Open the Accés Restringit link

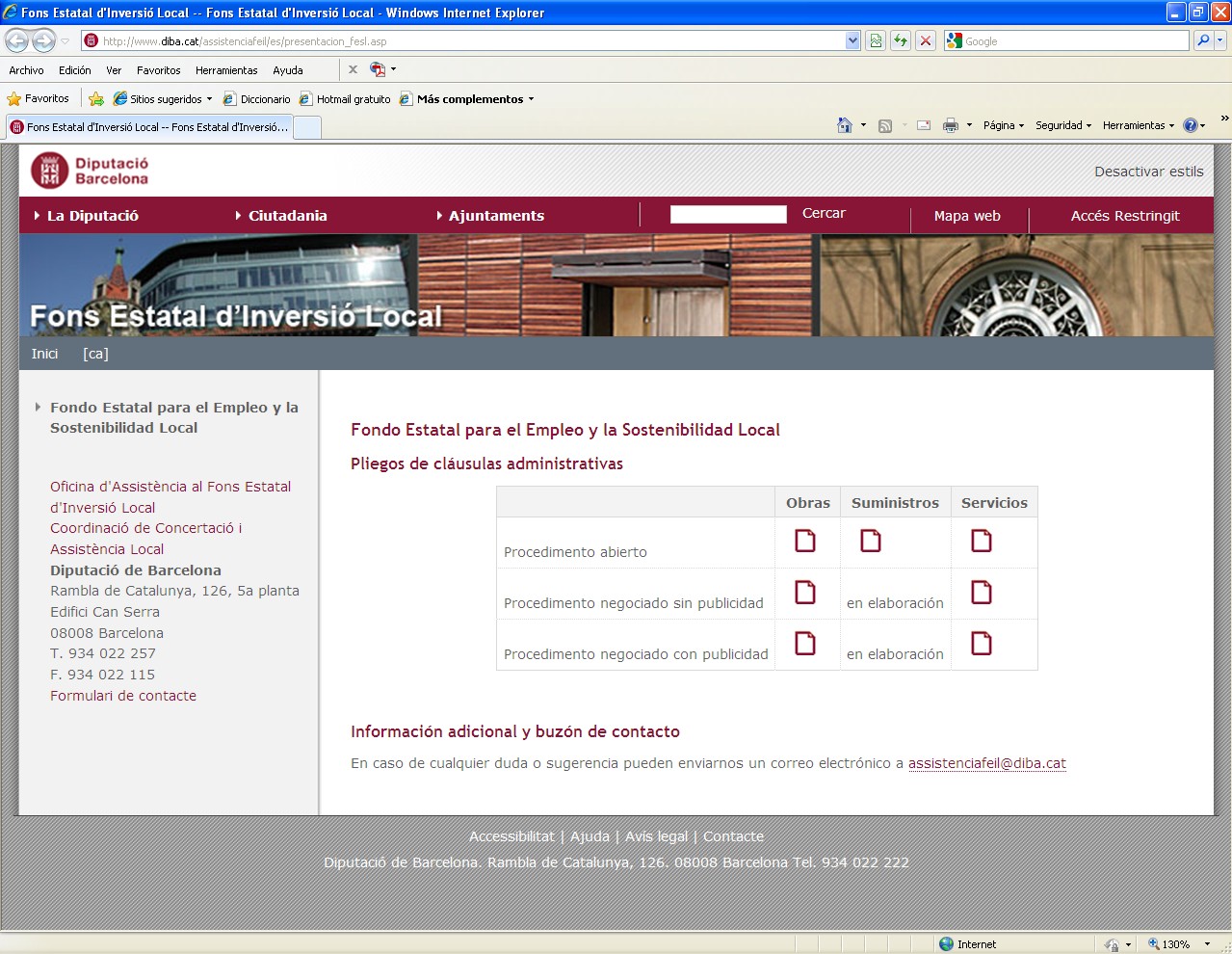click(x=1125, y=216)
